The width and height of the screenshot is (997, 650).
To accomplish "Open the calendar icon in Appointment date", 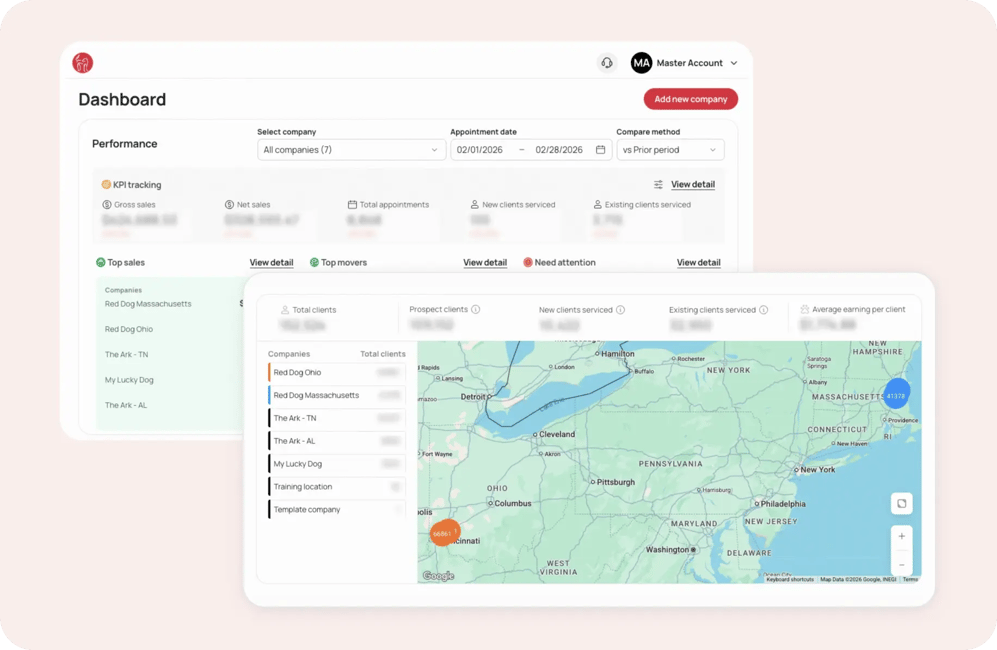I will coord(600,150).
